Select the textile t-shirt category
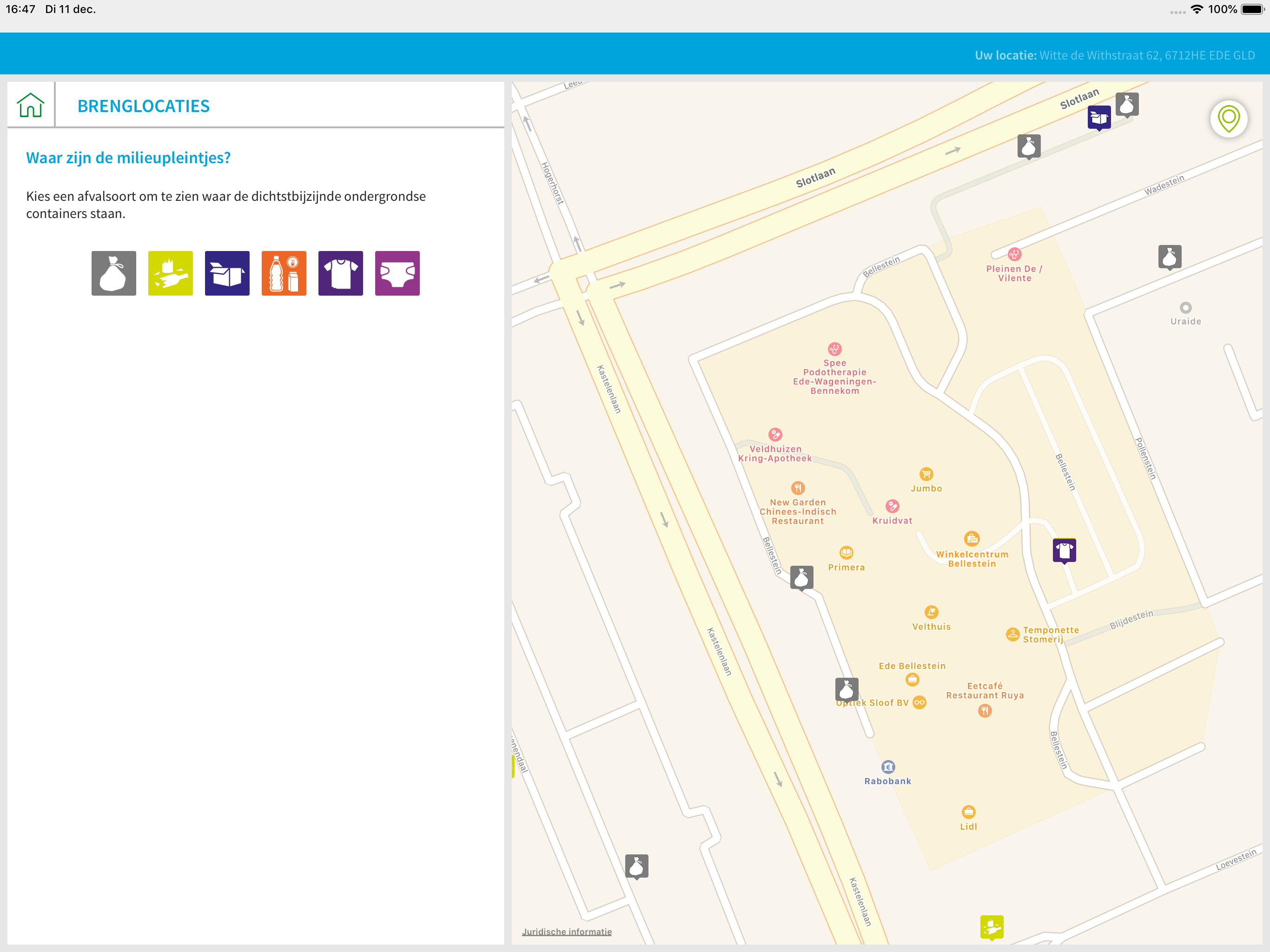Screen dimensions: 1270x952 click(x=340, y=273)
